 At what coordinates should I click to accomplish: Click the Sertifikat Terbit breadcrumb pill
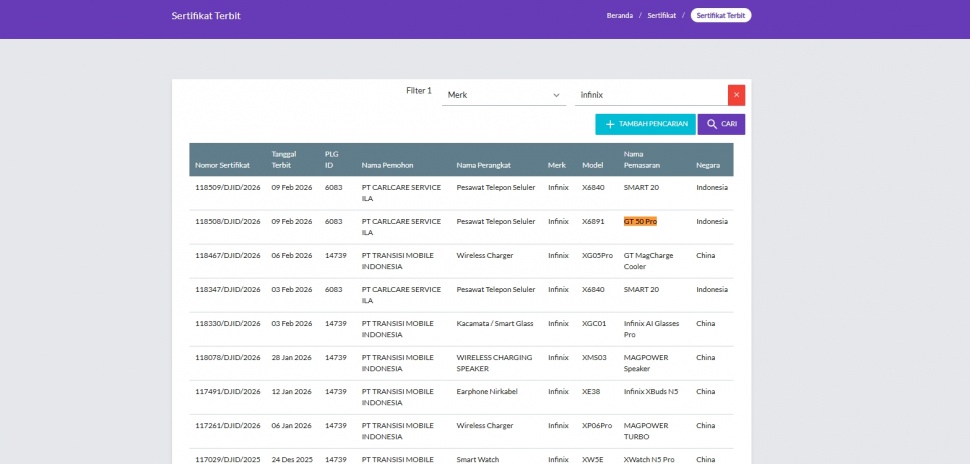pos(720,16)
